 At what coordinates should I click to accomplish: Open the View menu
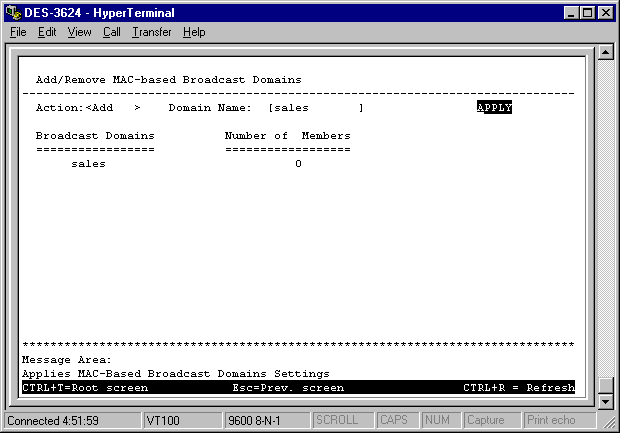click(79, 32)
